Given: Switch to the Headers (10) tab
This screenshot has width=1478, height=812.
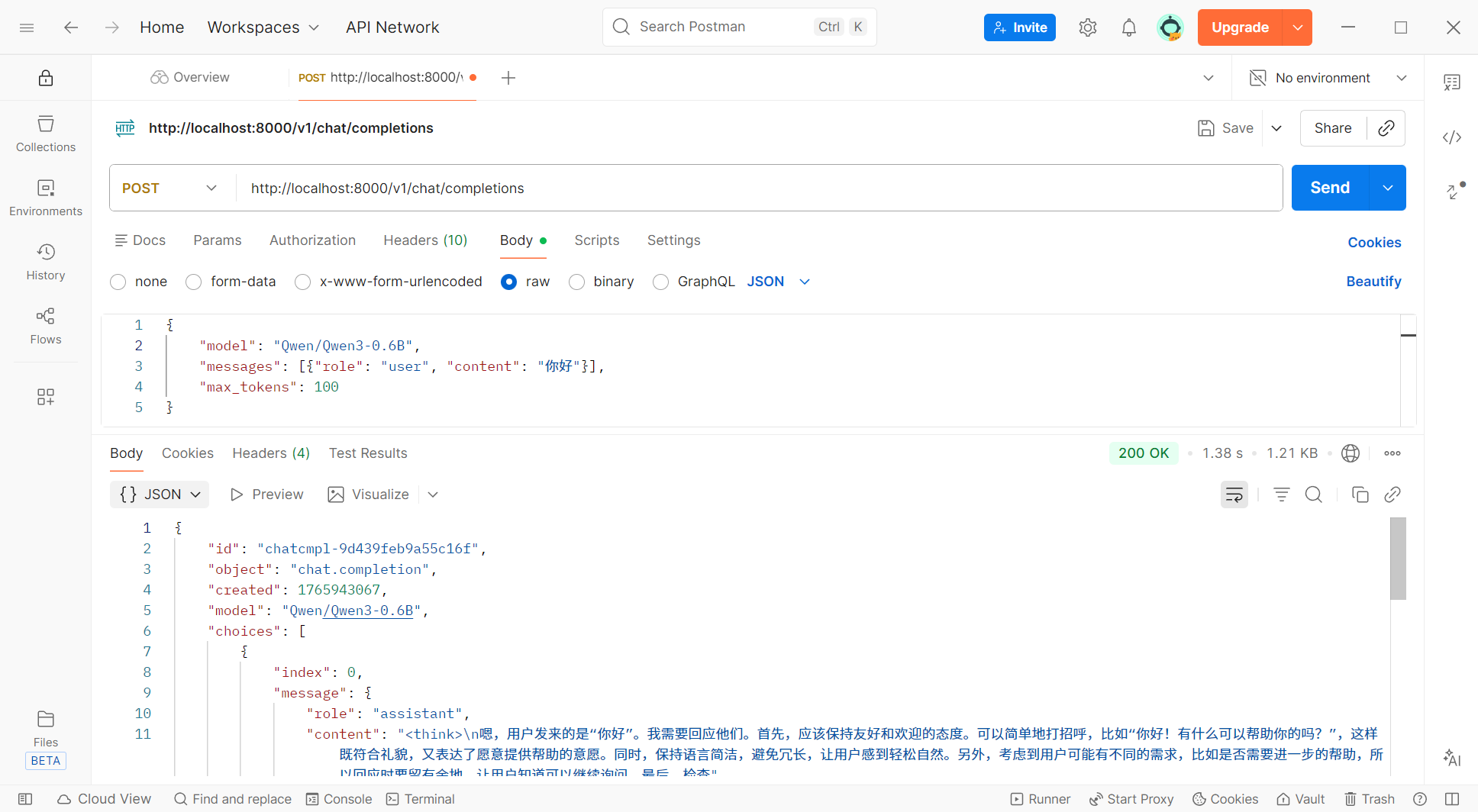Looking at the screenshot, I should point(425,240).
